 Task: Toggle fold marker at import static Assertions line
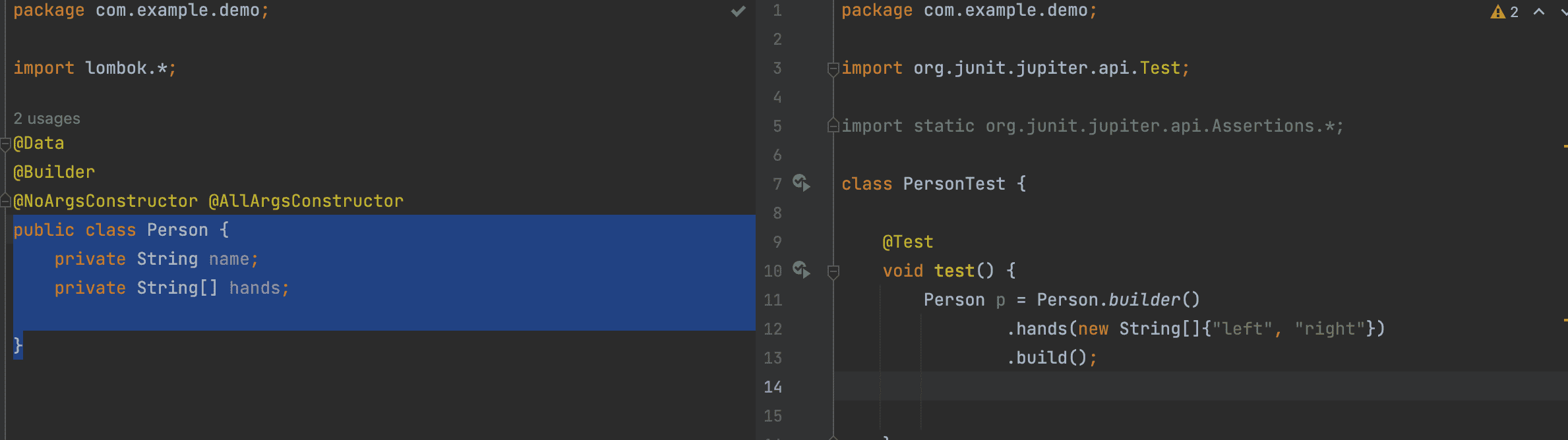(x=833, y=125)
